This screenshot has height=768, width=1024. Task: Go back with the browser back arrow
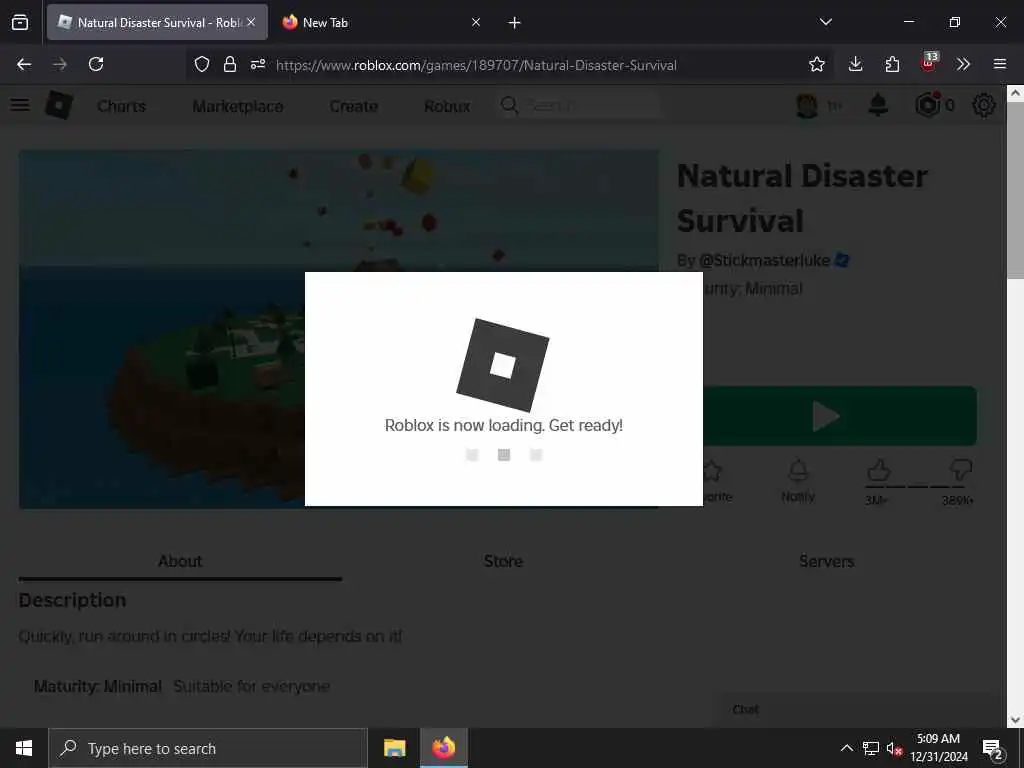[24, 64]
